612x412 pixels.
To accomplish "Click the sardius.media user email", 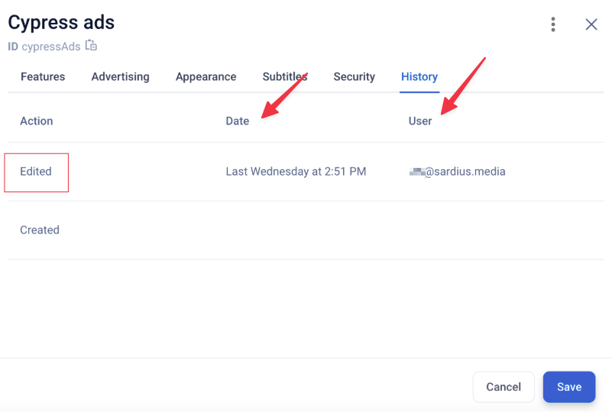I will [457, 172].
